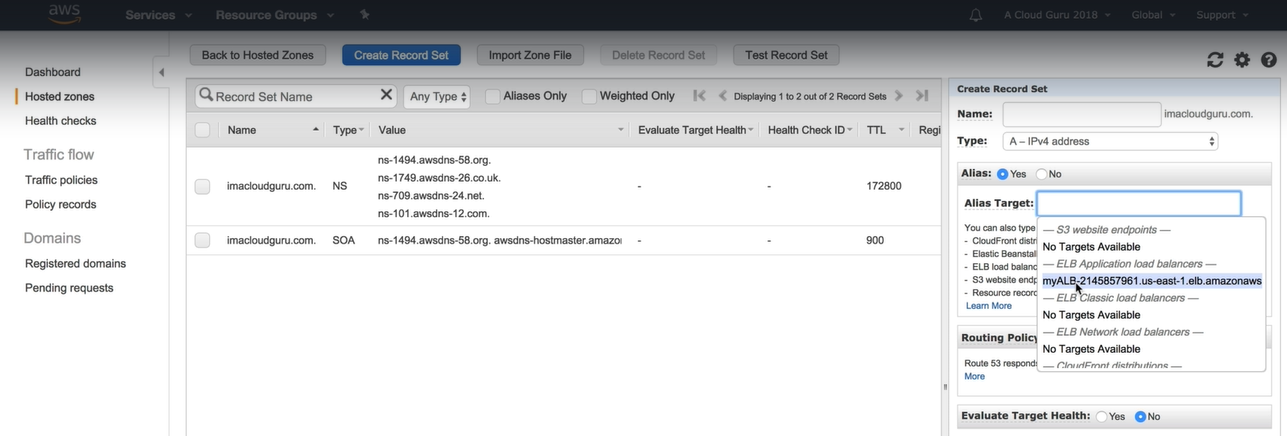
Task: Click in the record Name input field
Action: click(1082, 114)
